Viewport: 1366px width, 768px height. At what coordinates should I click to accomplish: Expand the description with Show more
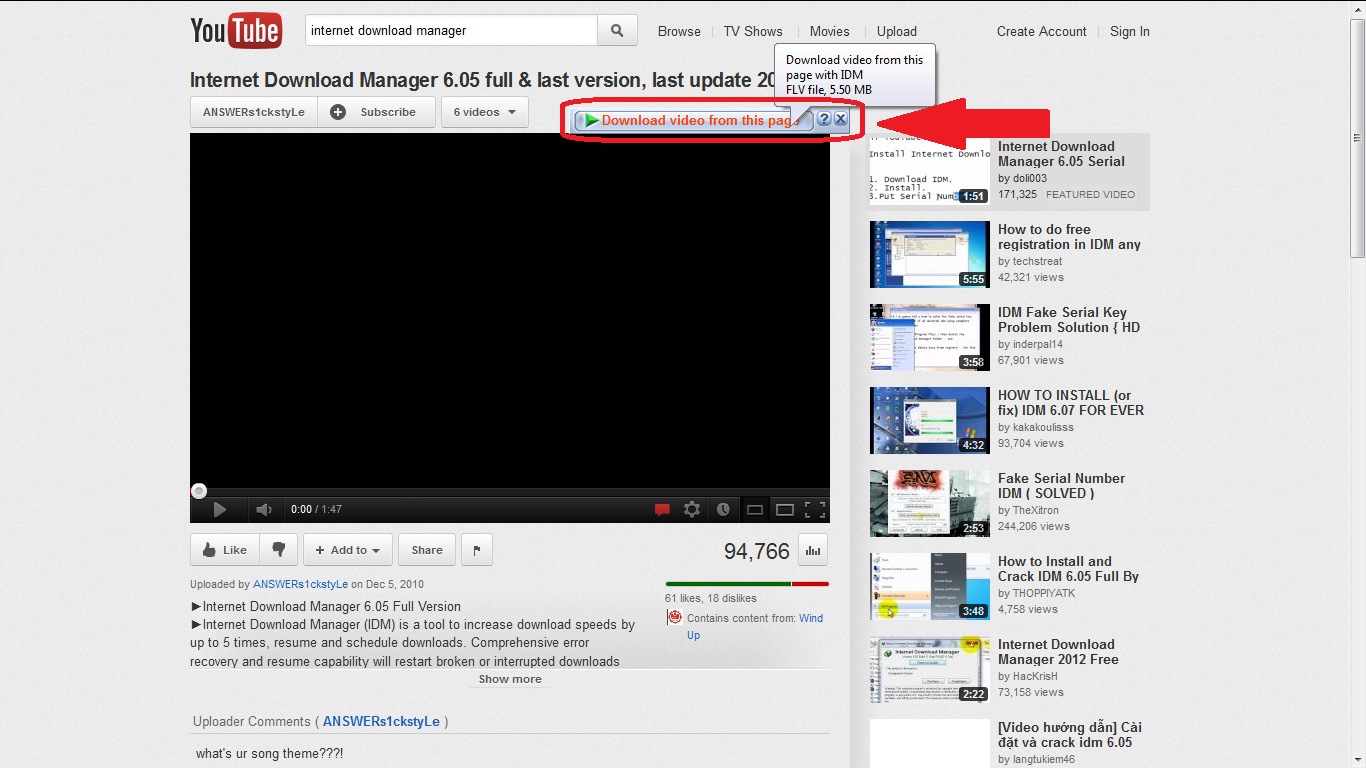[x=509, y=679]
